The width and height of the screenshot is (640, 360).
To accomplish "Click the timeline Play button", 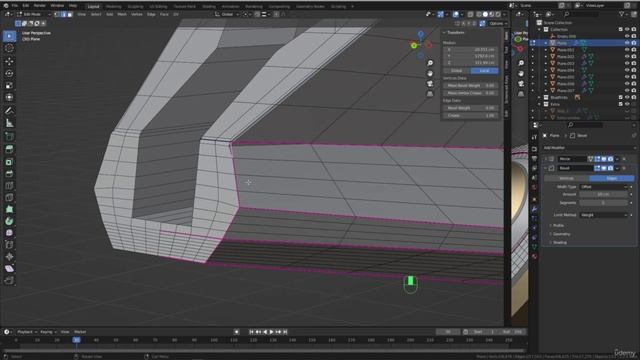I will [x=271, y=332].
